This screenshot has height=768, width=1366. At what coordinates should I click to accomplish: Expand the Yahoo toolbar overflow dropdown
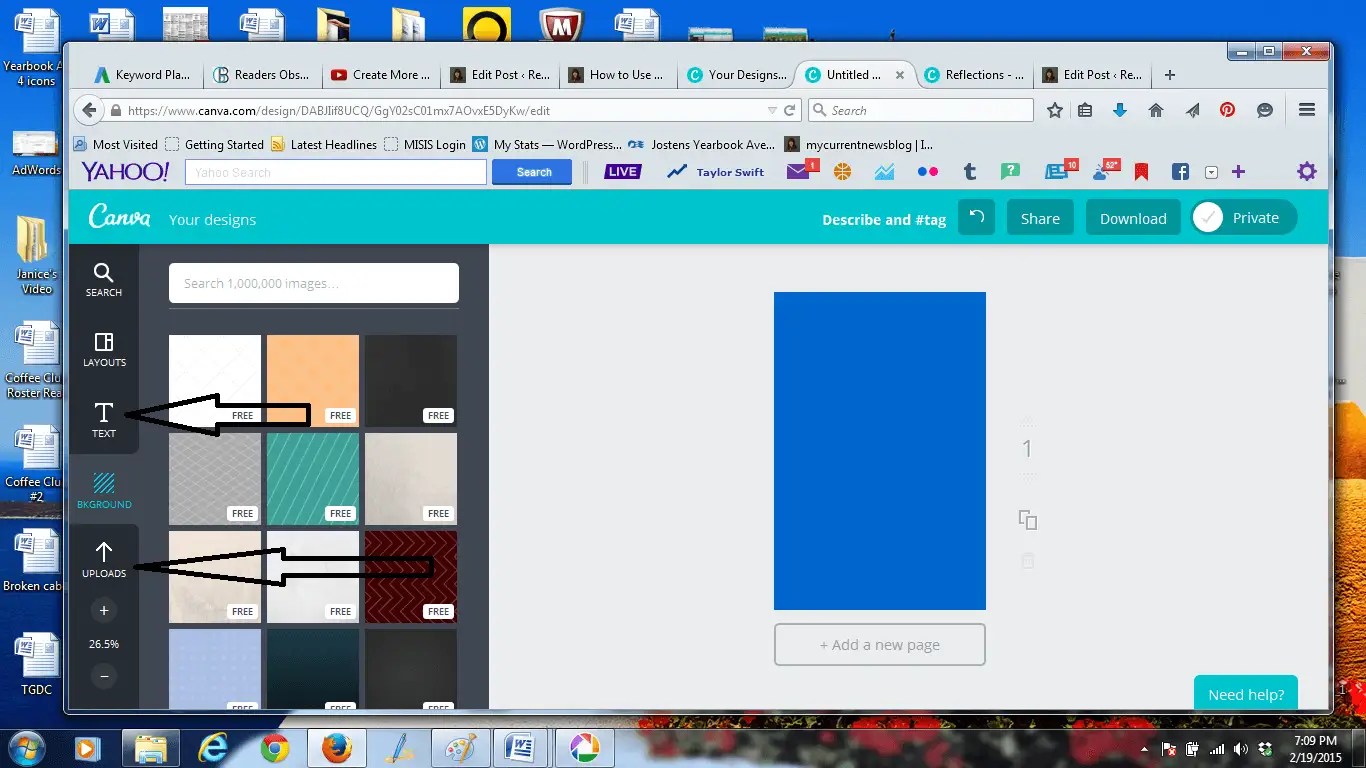[x=1211, y=172]
